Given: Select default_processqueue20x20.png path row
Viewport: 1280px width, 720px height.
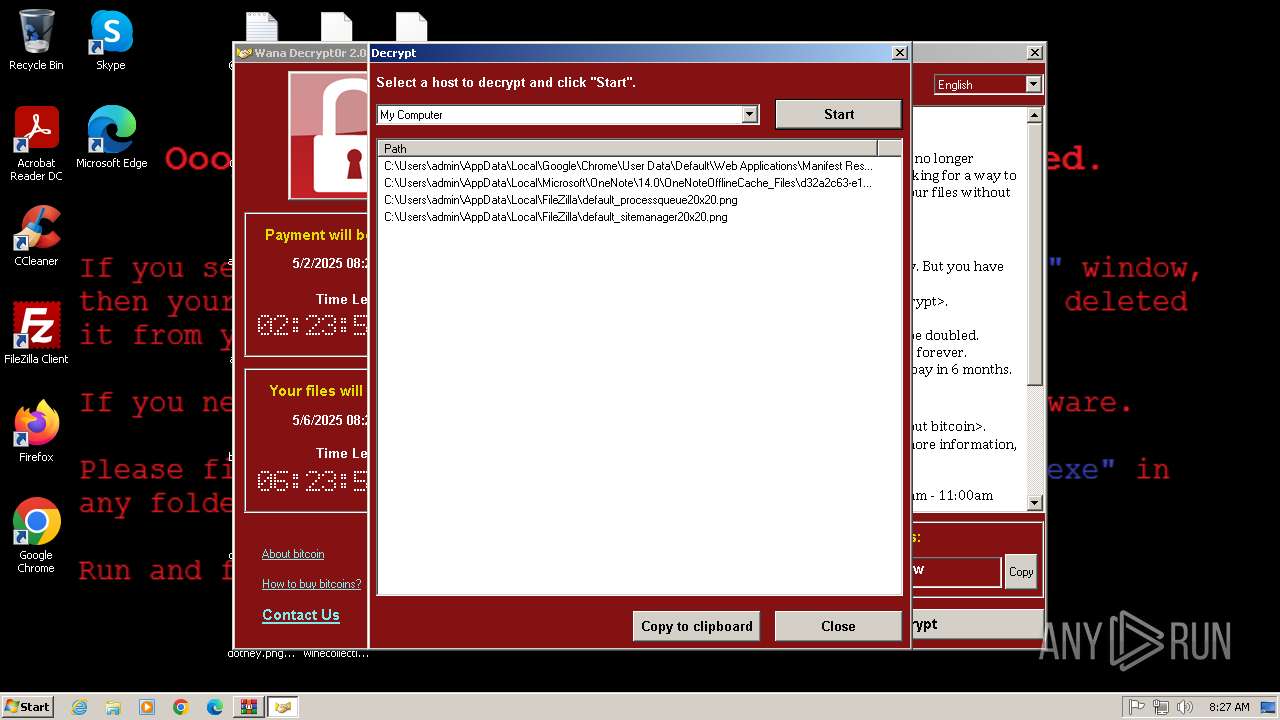Looking at the screenshot, I should pos(561,200).
